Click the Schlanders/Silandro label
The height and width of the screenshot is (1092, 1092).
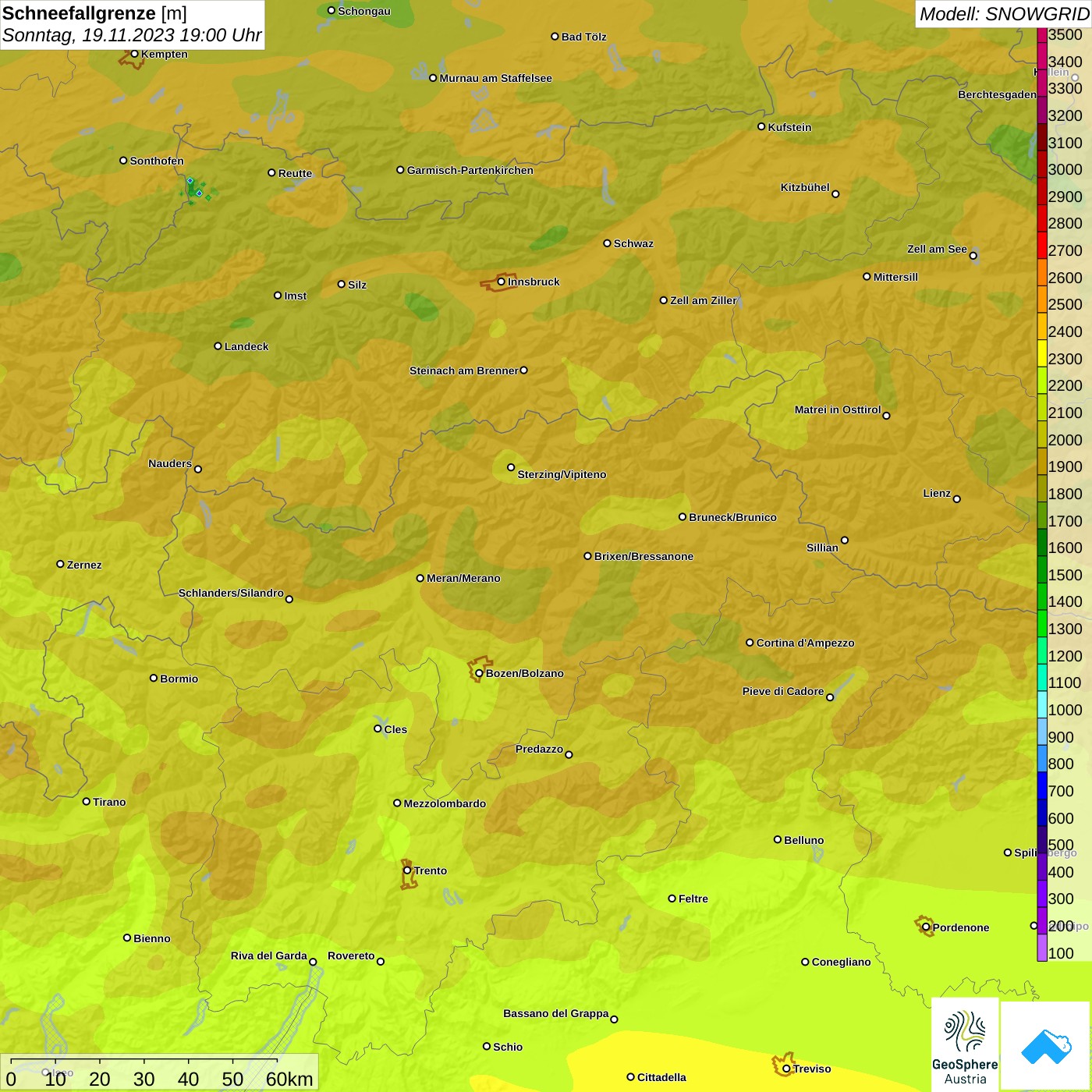tap(231, 593)
